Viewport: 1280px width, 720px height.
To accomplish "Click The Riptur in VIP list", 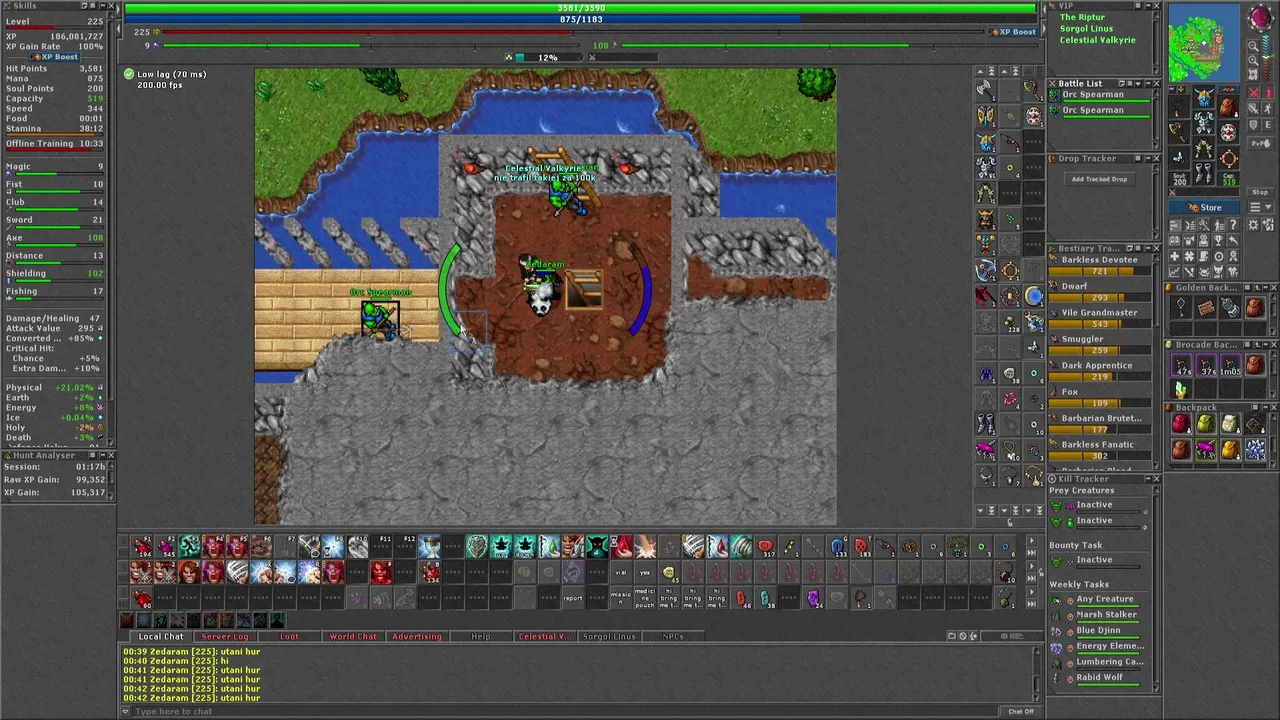I will pos(1082,17).
